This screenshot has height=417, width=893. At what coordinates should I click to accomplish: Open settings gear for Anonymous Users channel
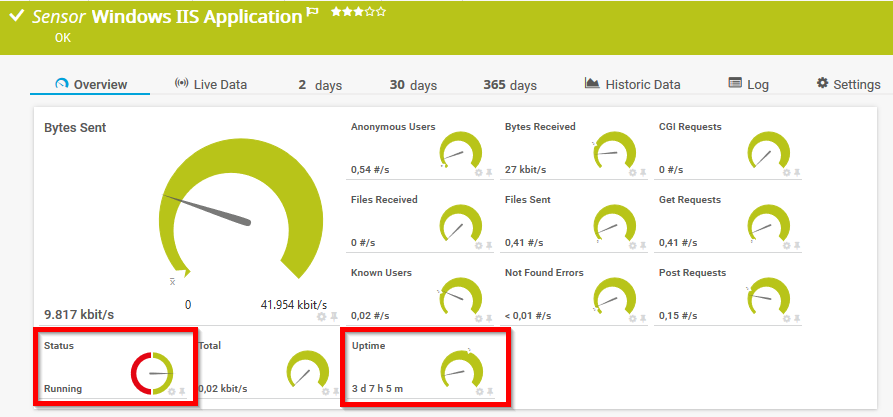tap(478, 172)
